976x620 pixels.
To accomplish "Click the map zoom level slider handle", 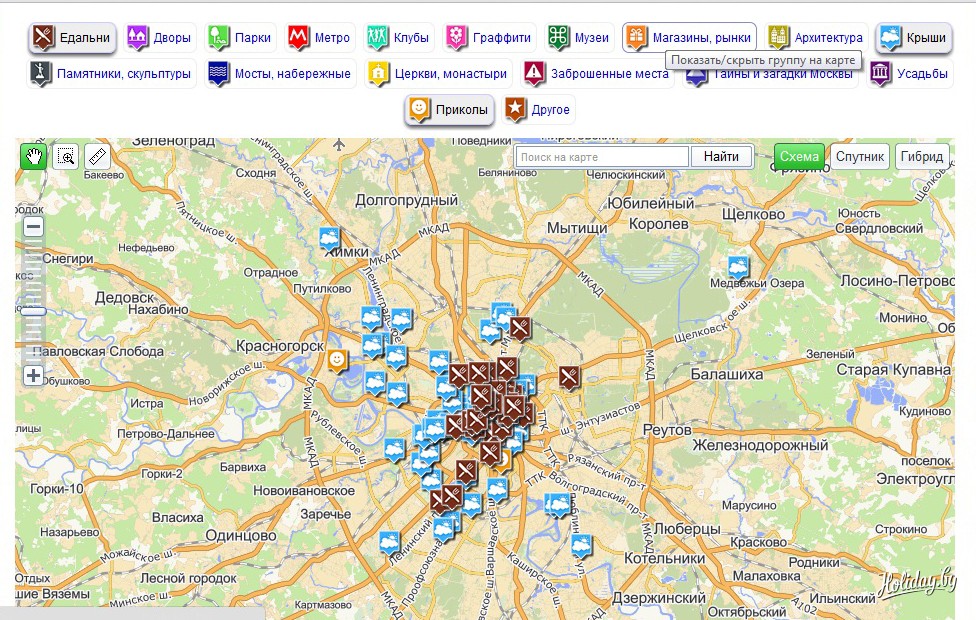I will point(33,312).
